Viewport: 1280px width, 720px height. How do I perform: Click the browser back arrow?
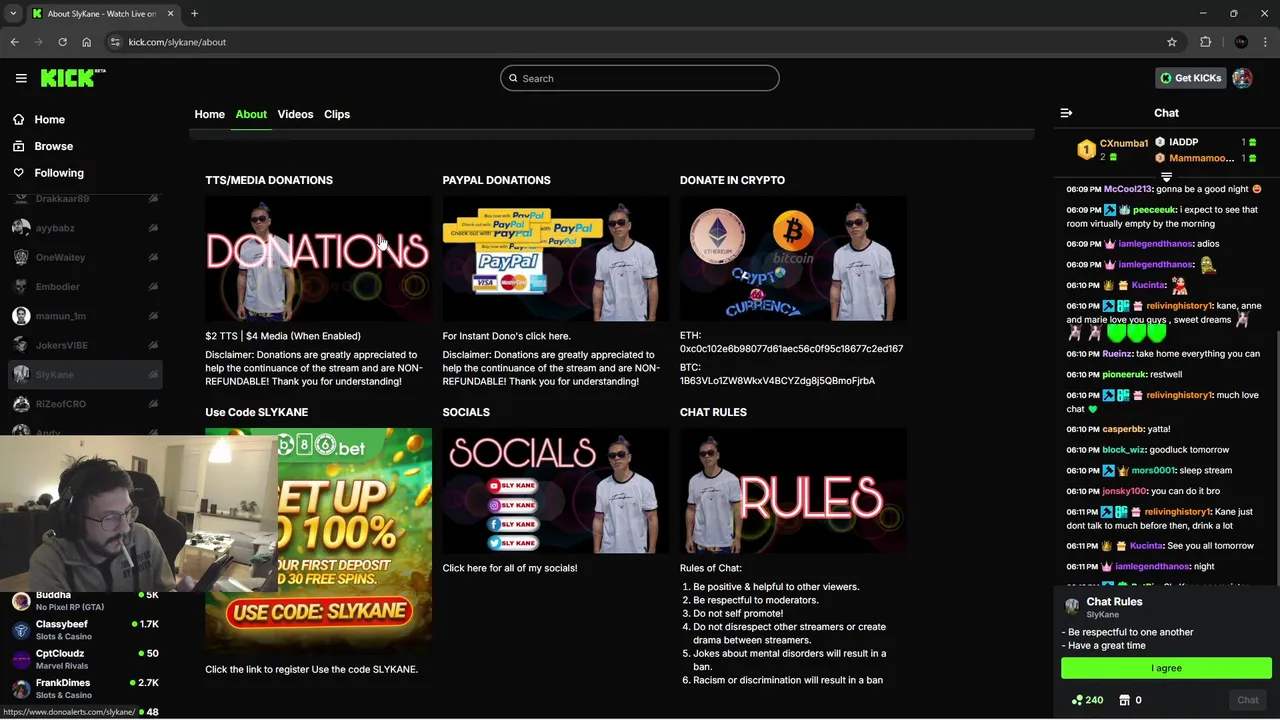[x=14, y=42]
